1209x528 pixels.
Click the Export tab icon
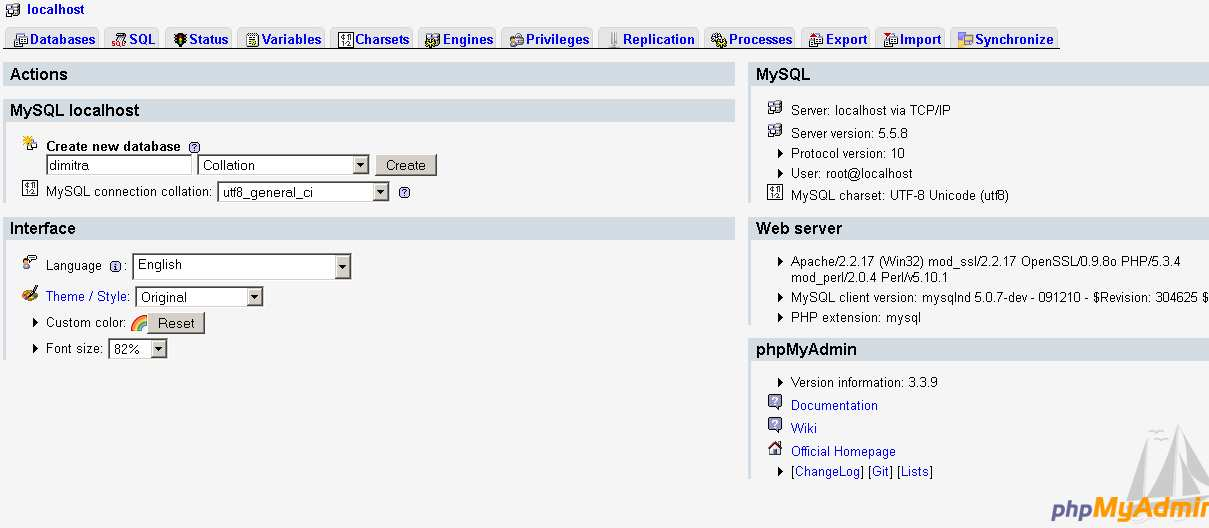[x=816, y=40]
